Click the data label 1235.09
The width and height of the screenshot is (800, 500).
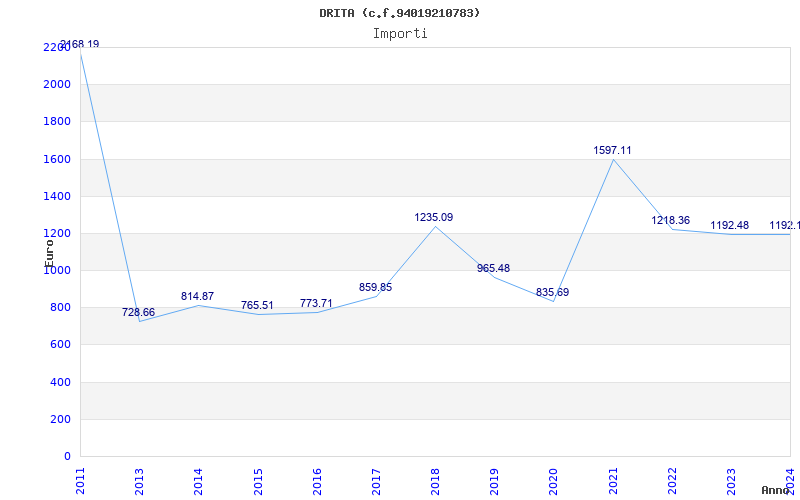(x=434, y=217)
